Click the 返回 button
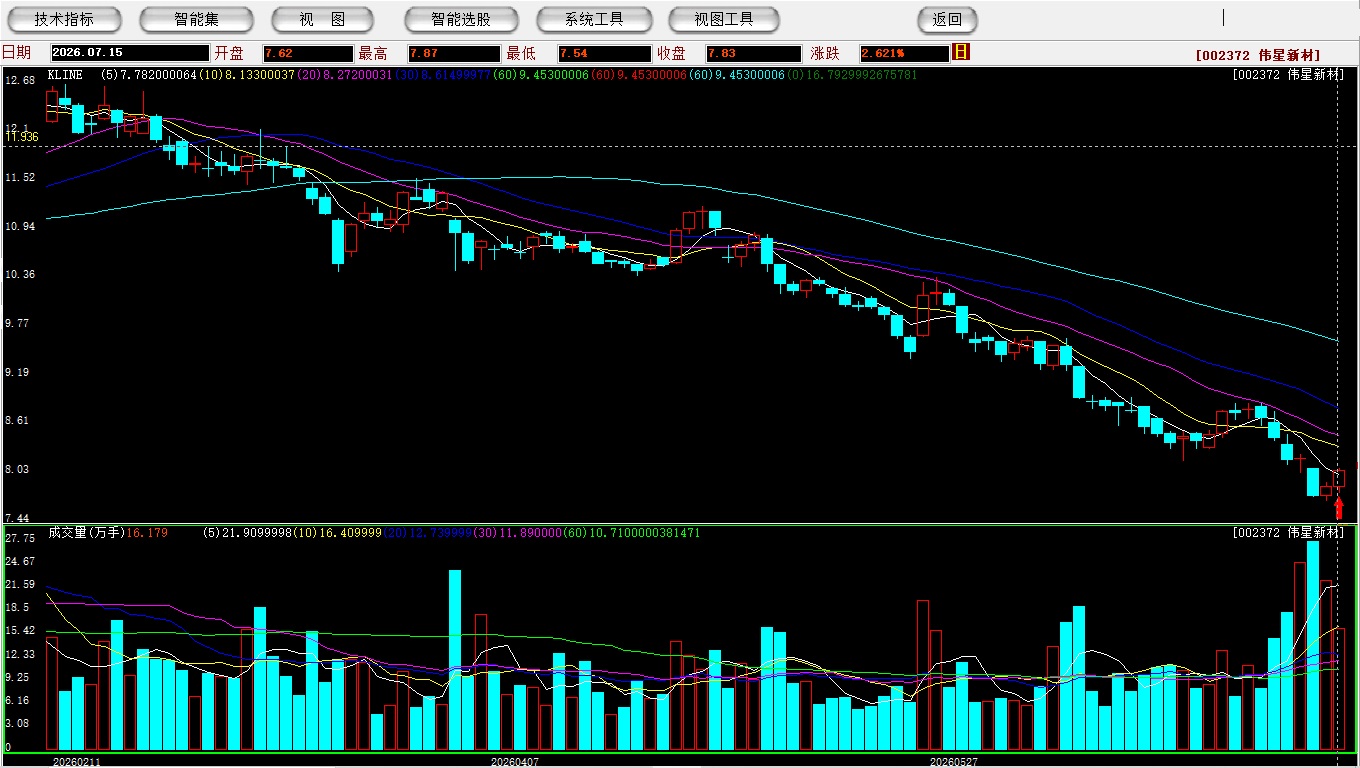Image resolution: width=1360 pixels, height=768 pixels. click(947, 19)
